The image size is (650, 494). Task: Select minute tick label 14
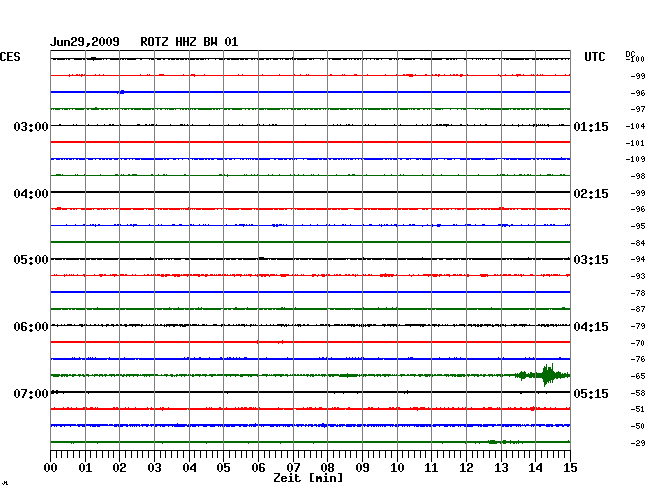535,468
